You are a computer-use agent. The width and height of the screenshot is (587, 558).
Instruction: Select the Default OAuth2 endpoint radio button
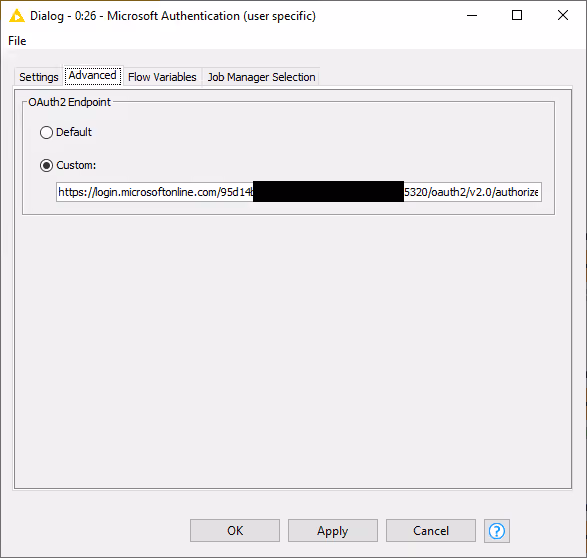tap(46, 132)
